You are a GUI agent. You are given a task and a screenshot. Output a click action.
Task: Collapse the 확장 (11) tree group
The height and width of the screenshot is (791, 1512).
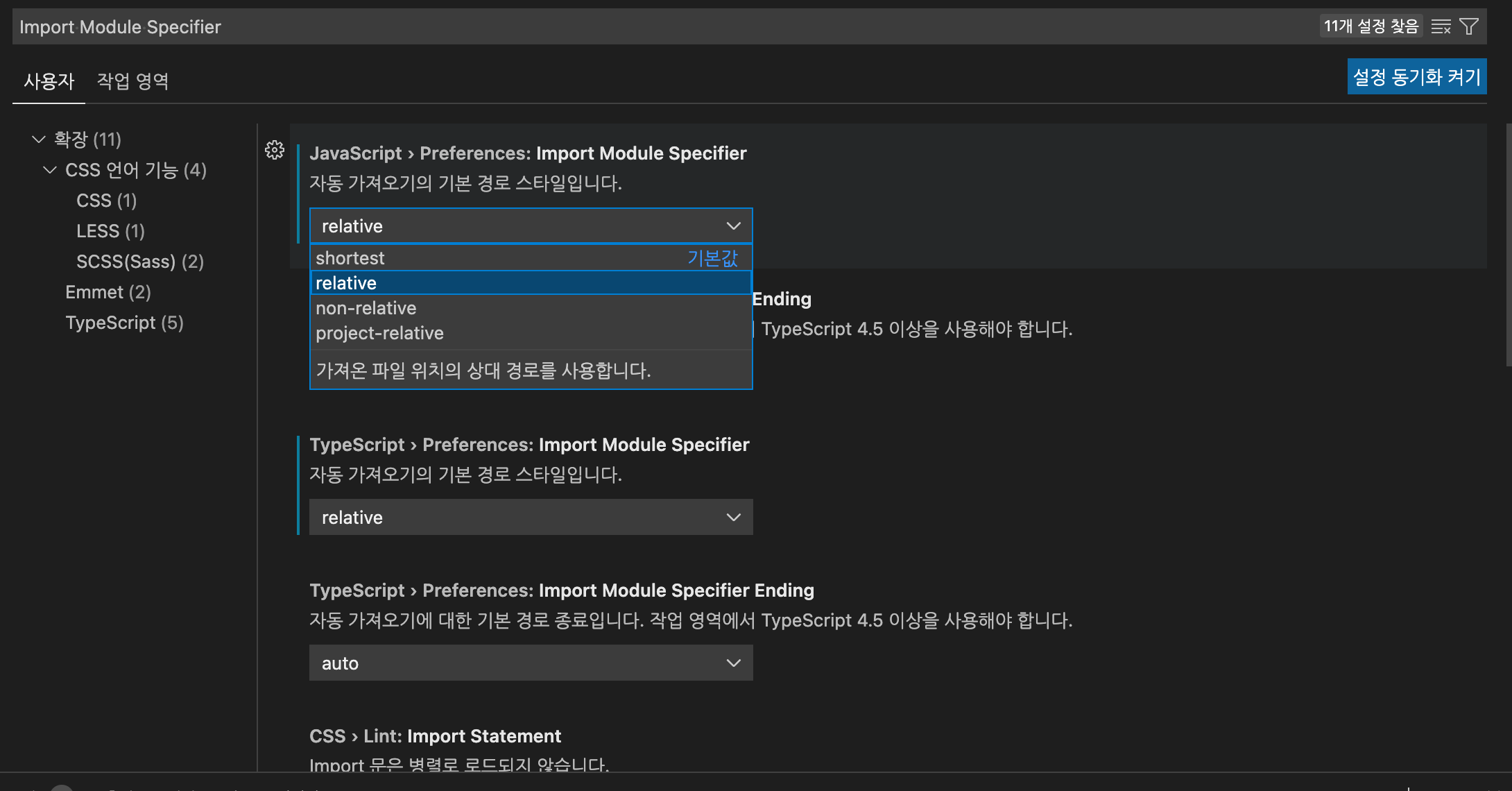[x=39, y=139]
